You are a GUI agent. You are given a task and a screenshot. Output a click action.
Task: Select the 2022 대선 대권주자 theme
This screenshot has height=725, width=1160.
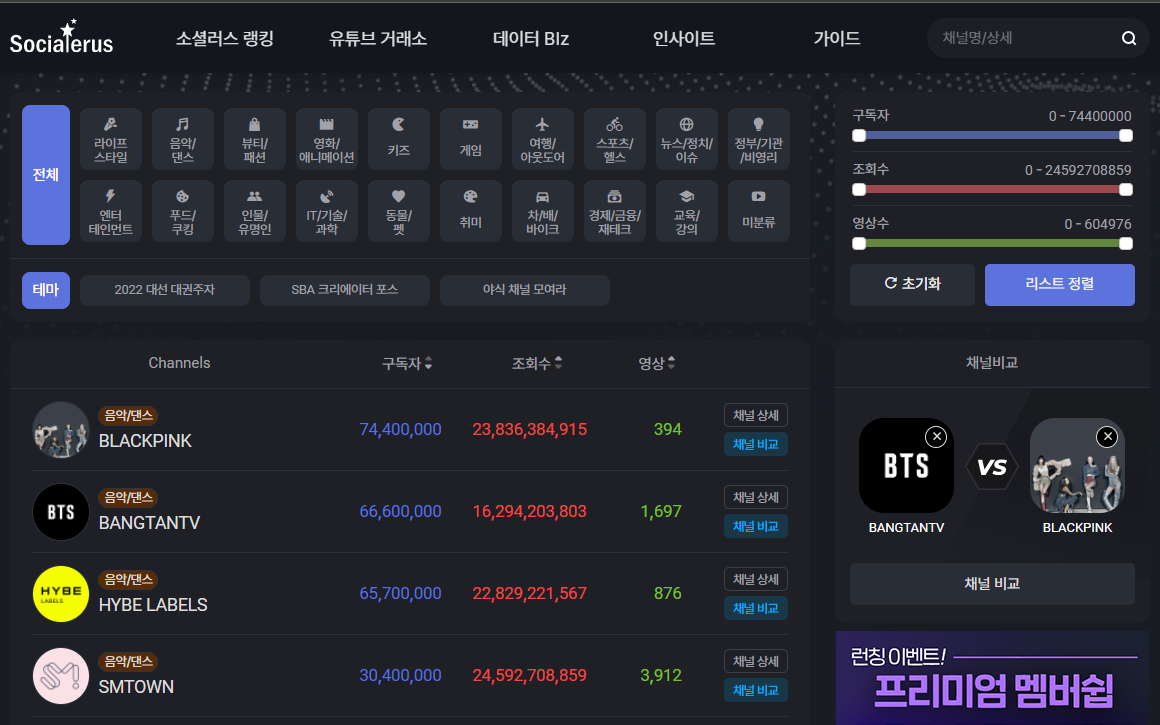point(165,290)
